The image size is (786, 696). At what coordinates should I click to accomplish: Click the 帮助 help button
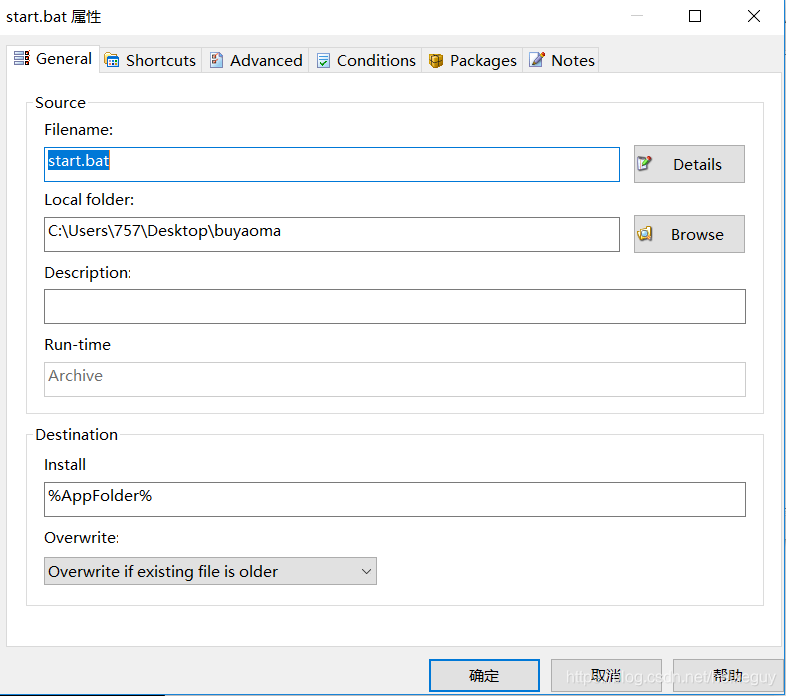(x=728, y=675)
